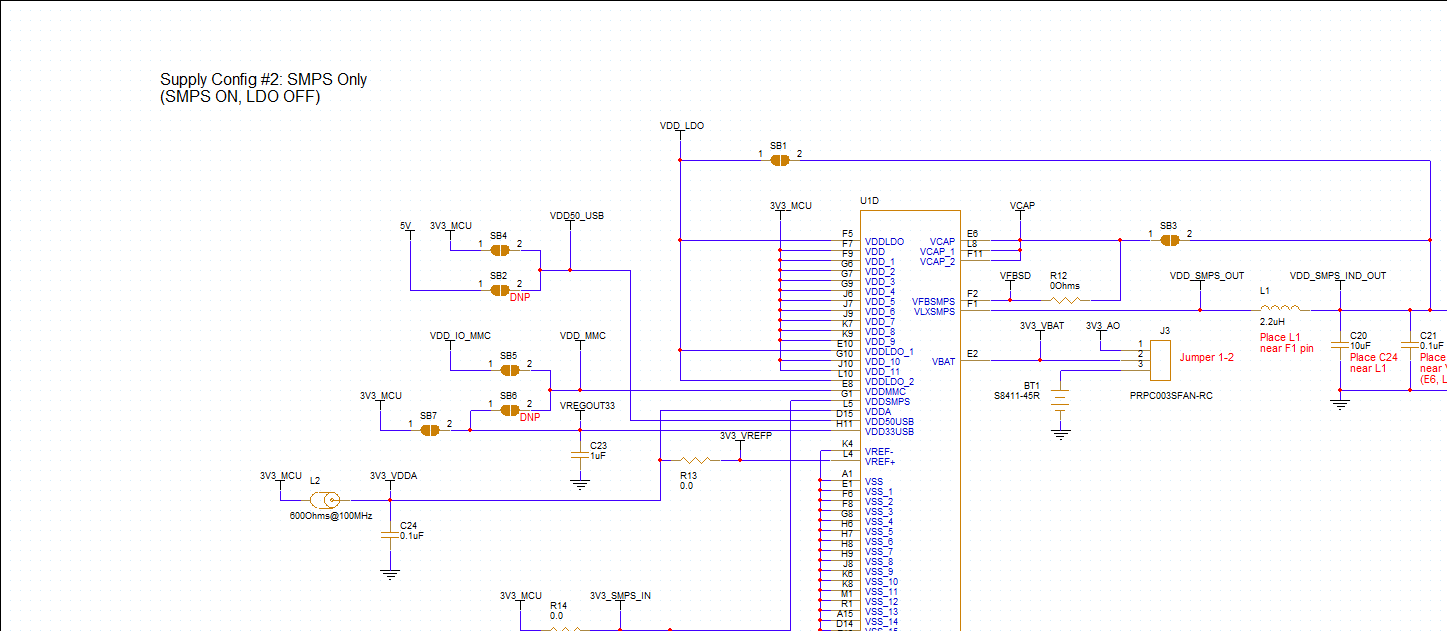Select the red 'Jumper 1-2' note
This screenshot has width=1447, height=631.
tap(1206, 357)
